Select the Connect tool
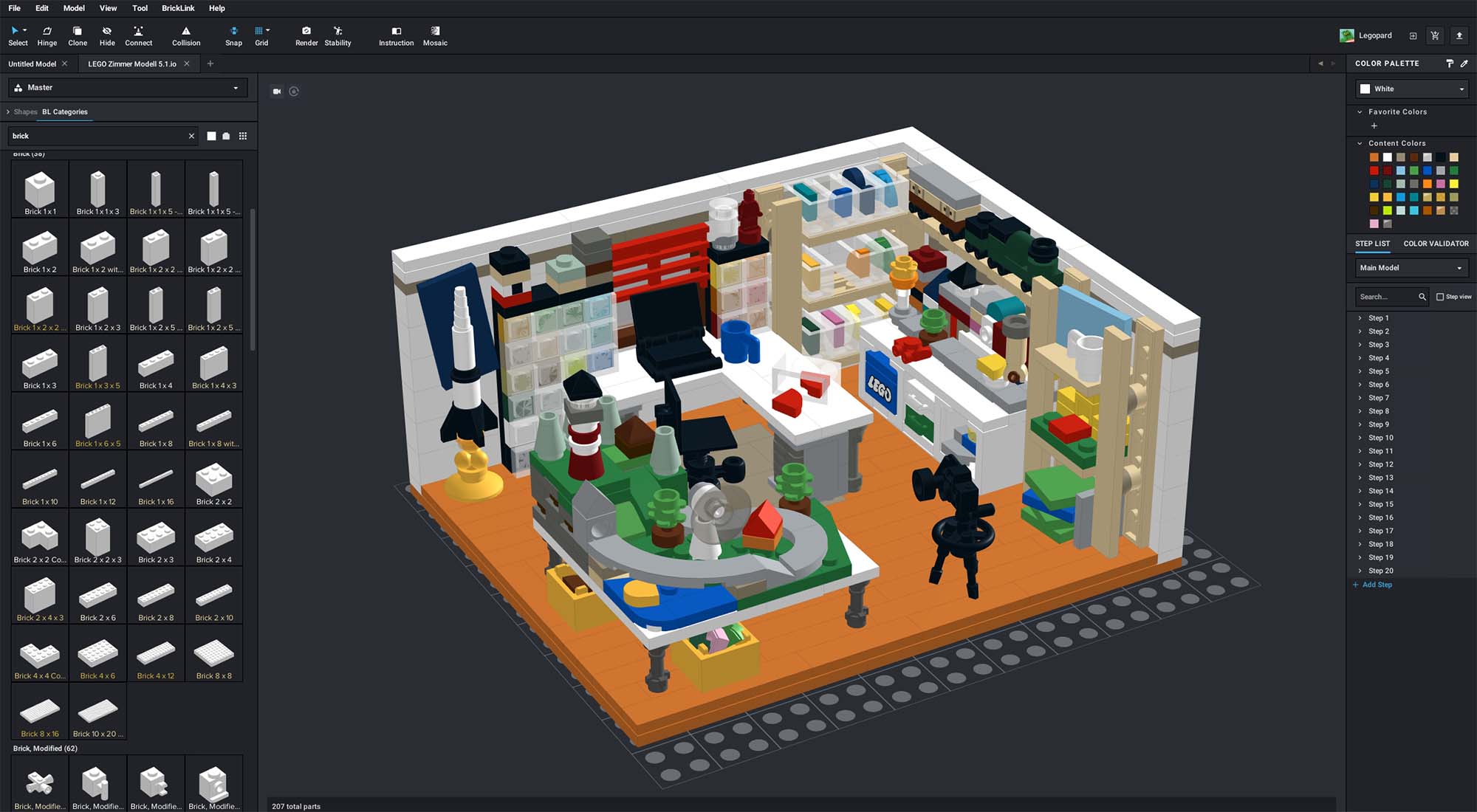1477x812 pixels. click(138, 35)
